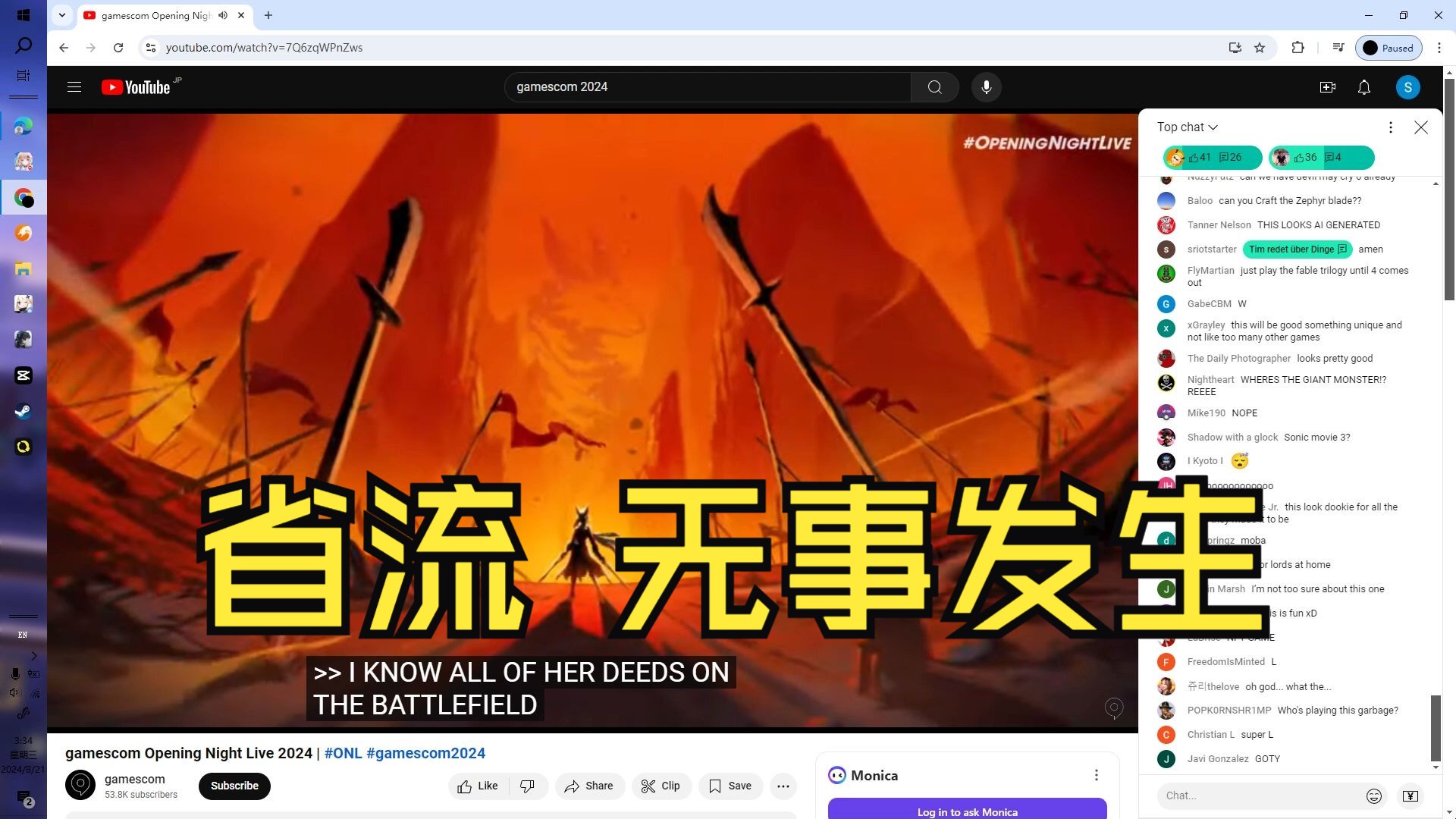Expand hidden system tray icons chevron
Screen dimensions: 1456x819
click(x=33, y=656)
